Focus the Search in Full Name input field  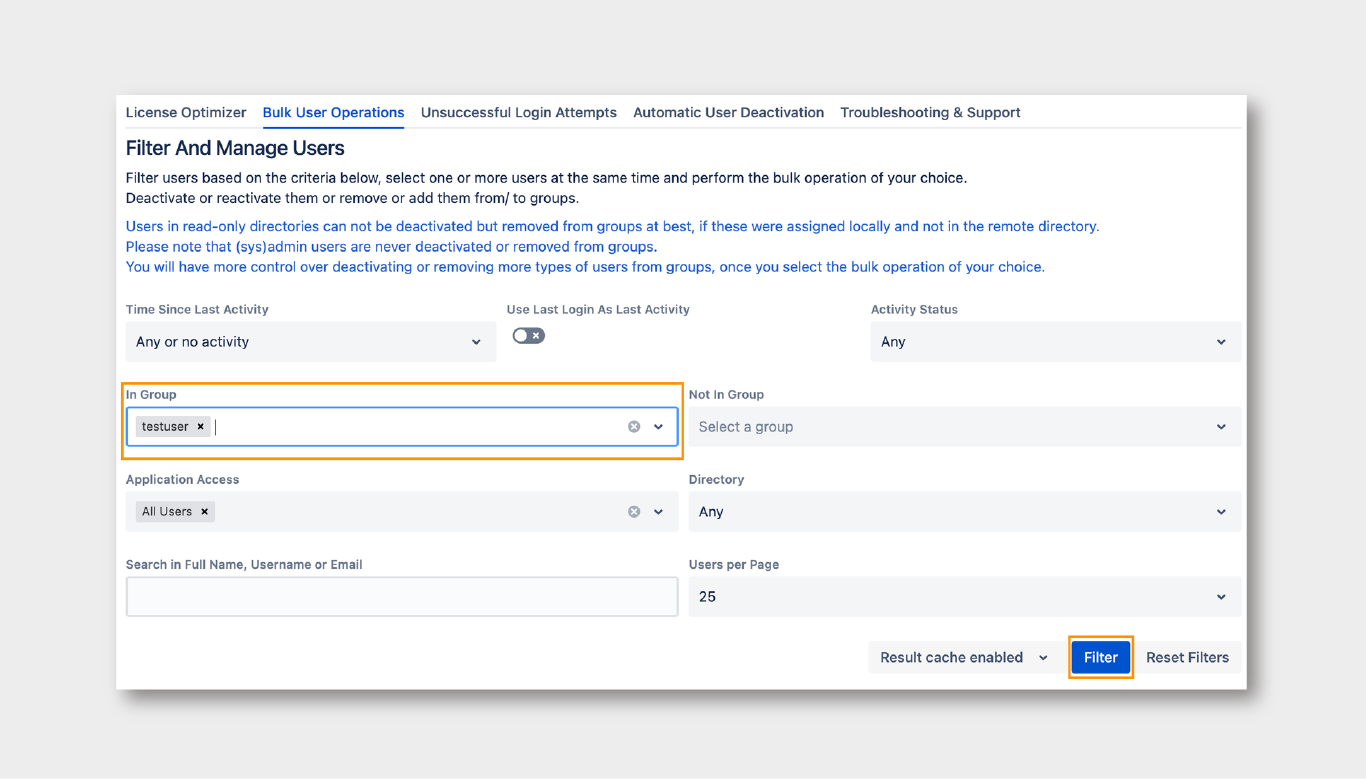(402, 597)
